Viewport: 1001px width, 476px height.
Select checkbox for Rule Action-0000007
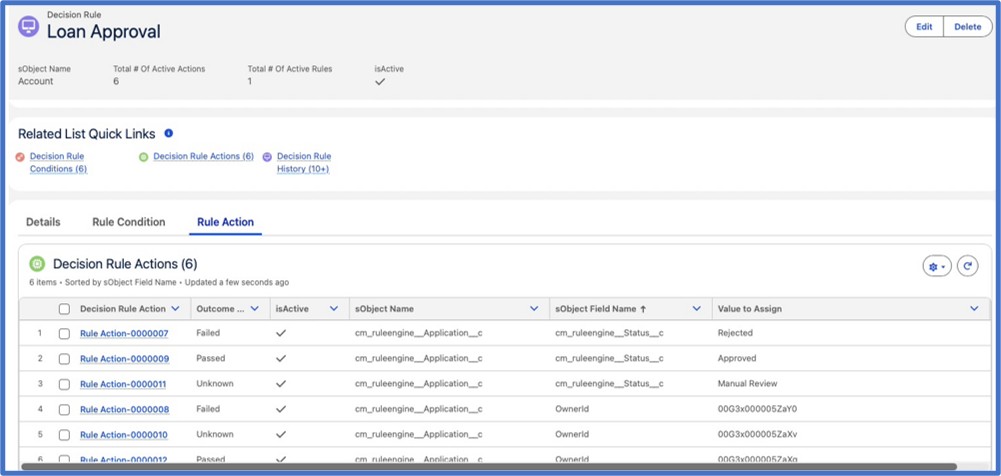pyautogui.click(x=64, y=333)
